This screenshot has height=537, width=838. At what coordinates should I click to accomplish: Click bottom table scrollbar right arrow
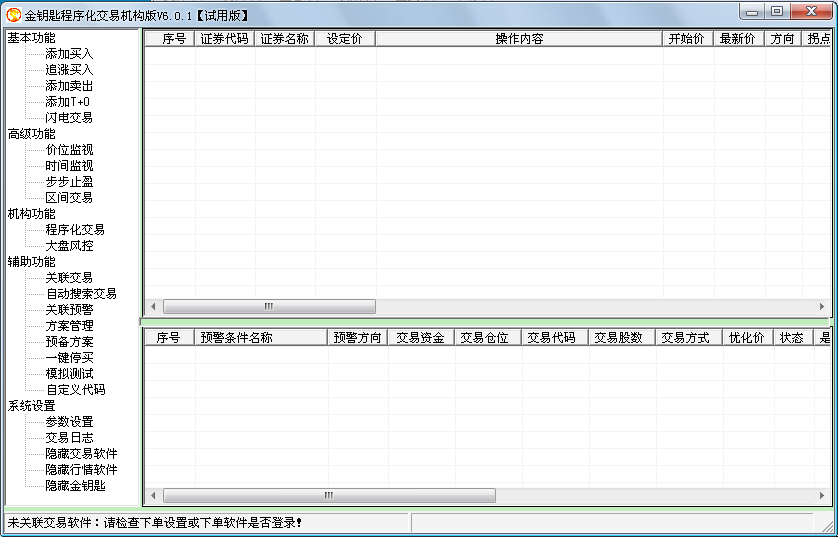tap(822, 496)
